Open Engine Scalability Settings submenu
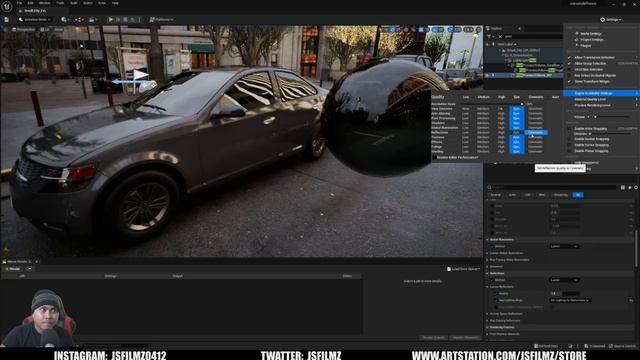The width and height of the screenshot is (640, 360). click(602, 93)
